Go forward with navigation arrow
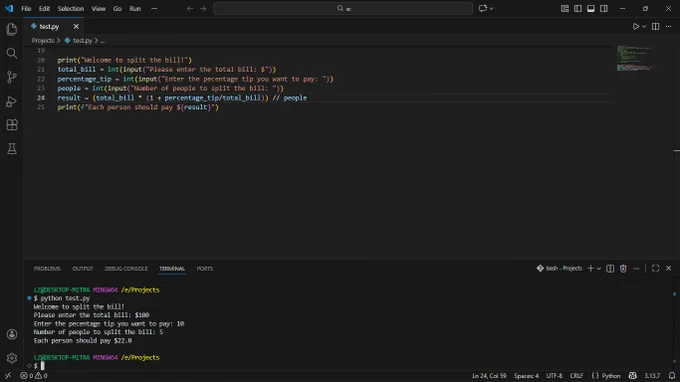This screenshot has height=382, width=680. (x=203, y=8)
